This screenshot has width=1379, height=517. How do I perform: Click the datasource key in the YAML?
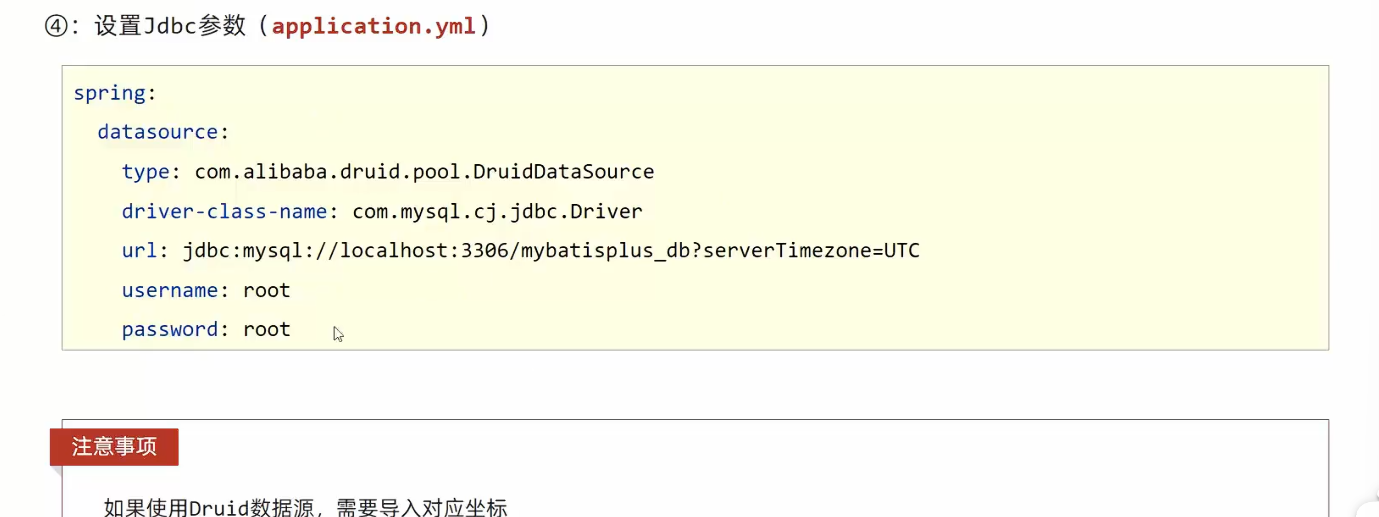pyautogui.click(x=157, y=132)
